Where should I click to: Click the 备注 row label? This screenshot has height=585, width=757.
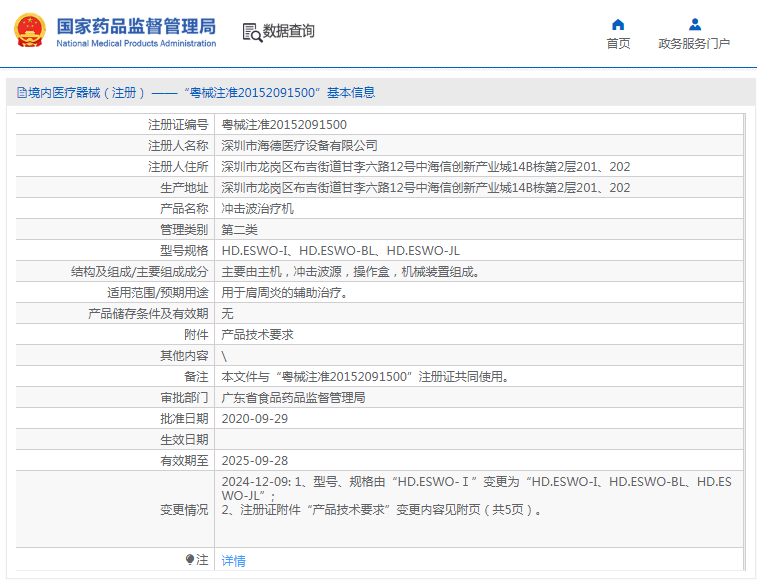[196, 376]
